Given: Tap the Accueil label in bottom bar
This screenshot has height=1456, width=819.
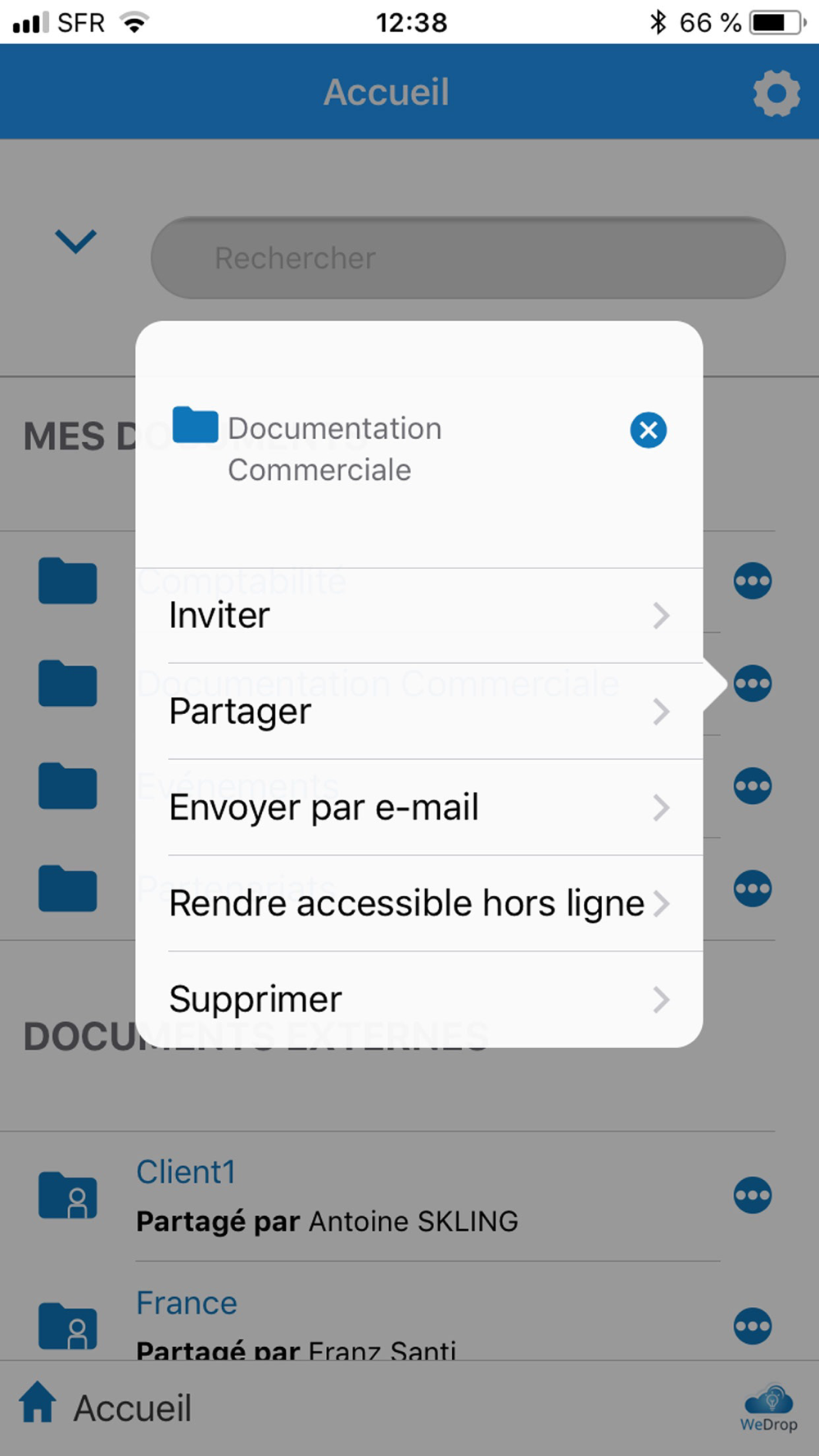Looking at the screenshot, I should 133,1409.
